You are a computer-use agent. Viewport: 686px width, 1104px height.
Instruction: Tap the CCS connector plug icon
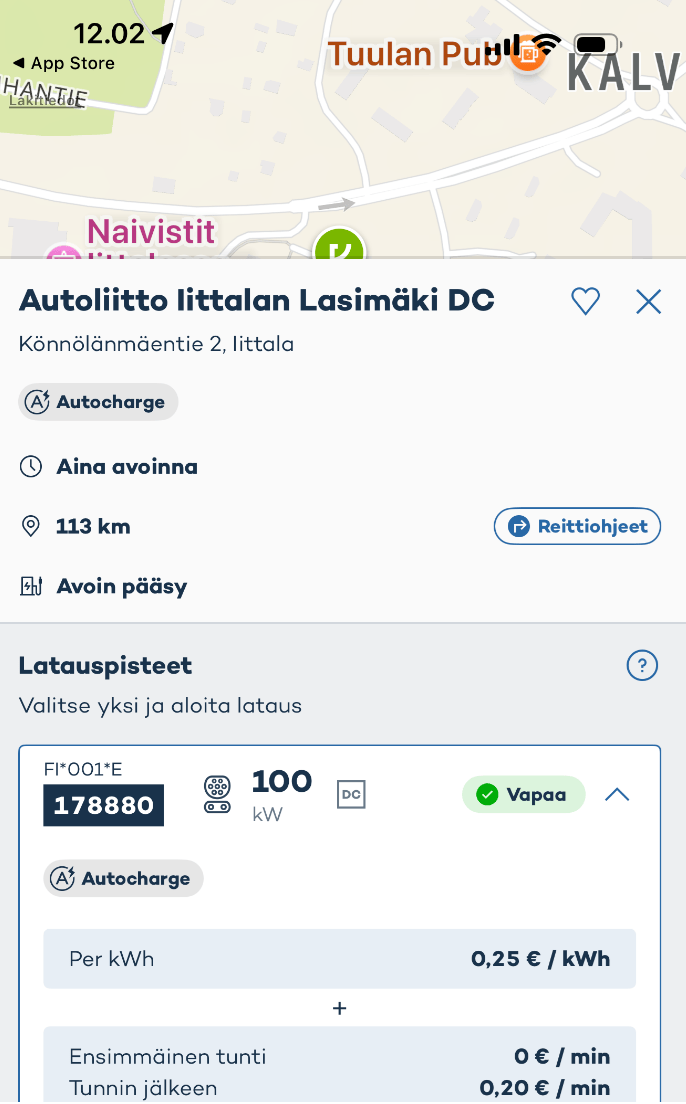[217, 794]
